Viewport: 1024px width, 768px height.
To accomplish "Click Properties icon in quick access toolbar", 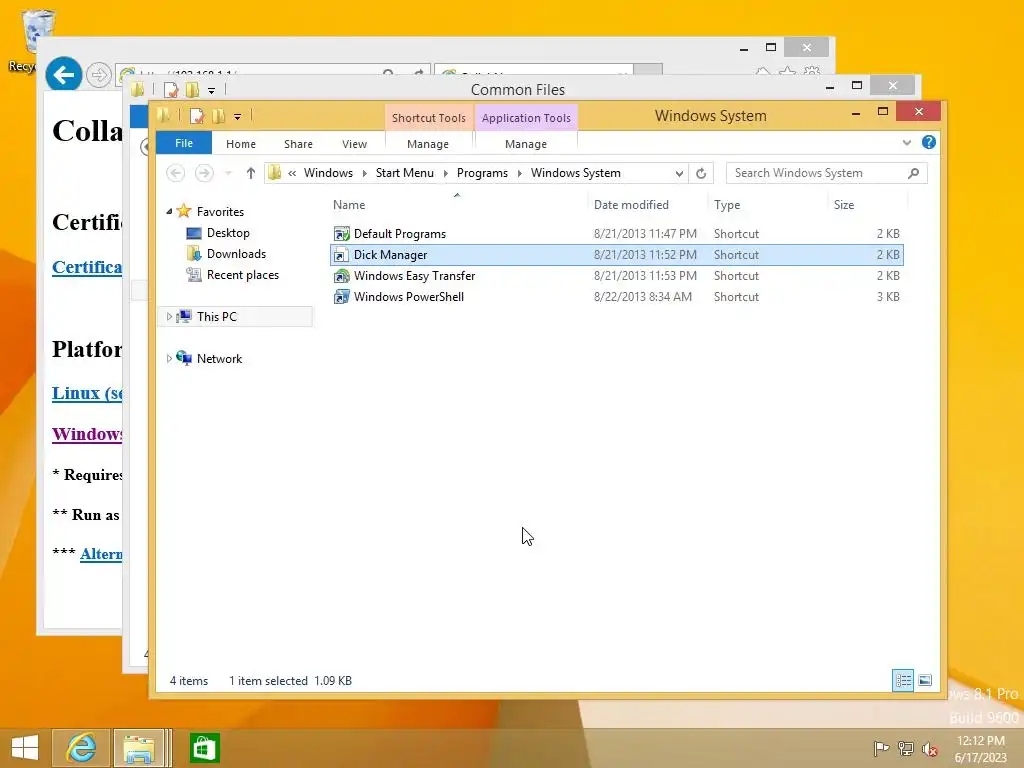I will (196, 116).
